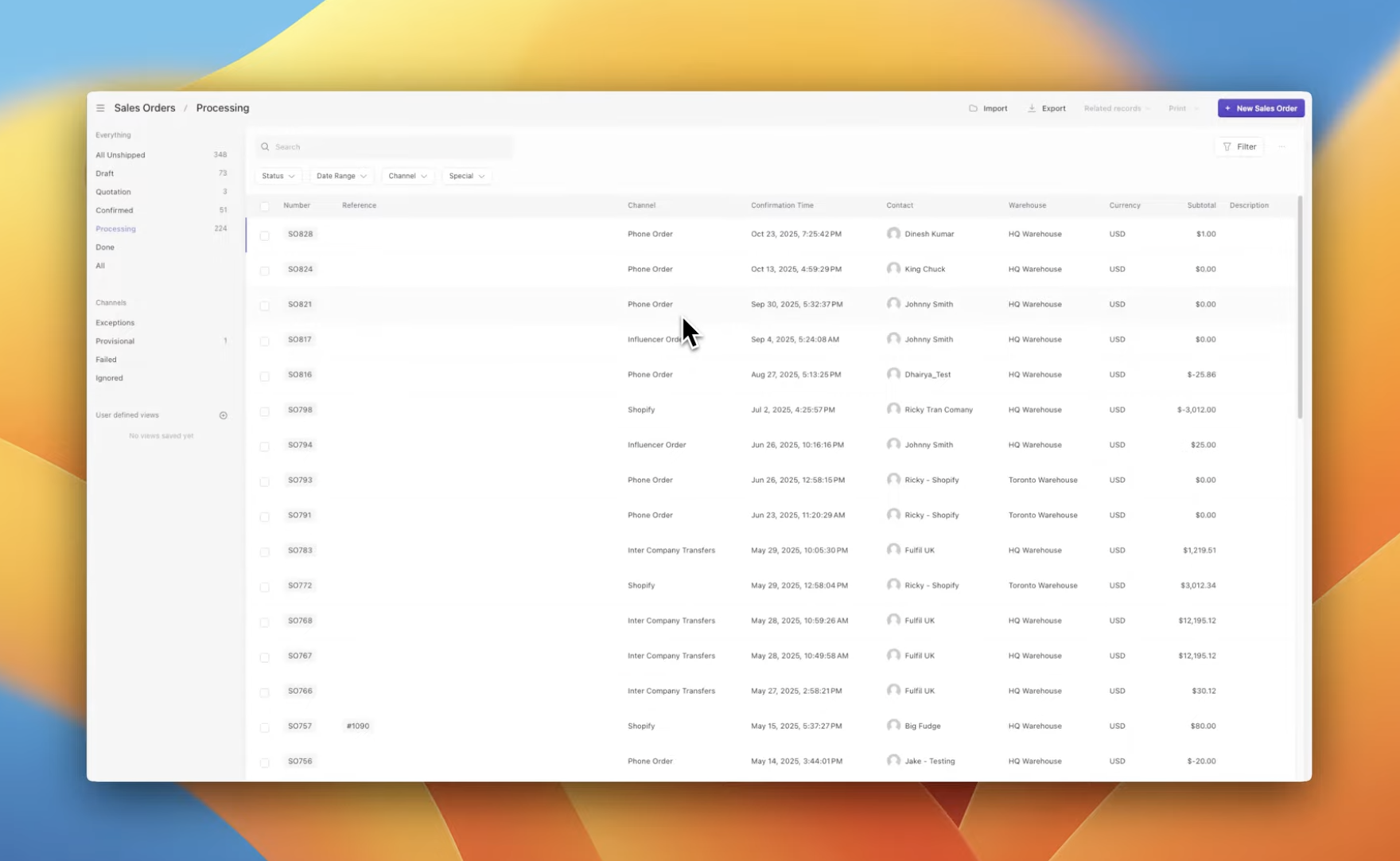Click the reference #1090
Screen dimensions: 1400x861
358,726
